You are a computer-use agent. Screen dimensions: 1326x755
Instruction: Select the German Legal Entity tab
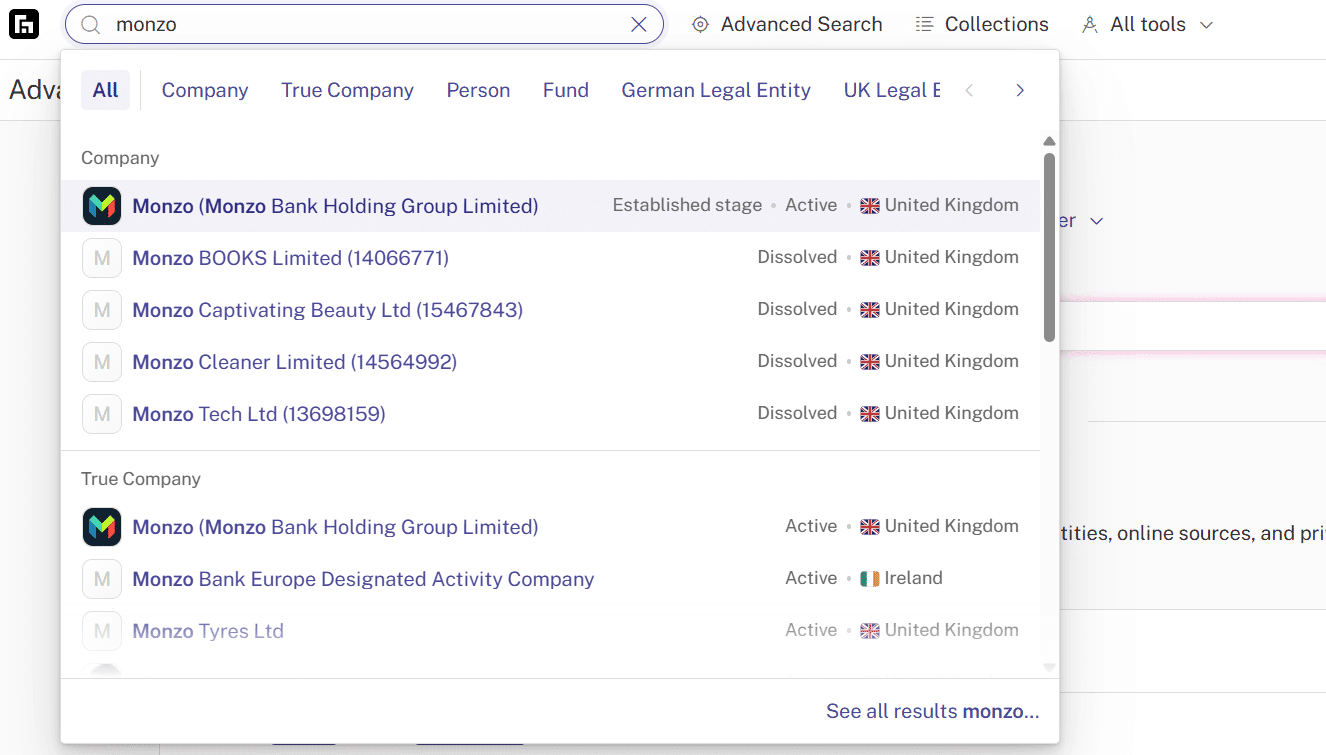pyautogui.click(x=716, y=90)
